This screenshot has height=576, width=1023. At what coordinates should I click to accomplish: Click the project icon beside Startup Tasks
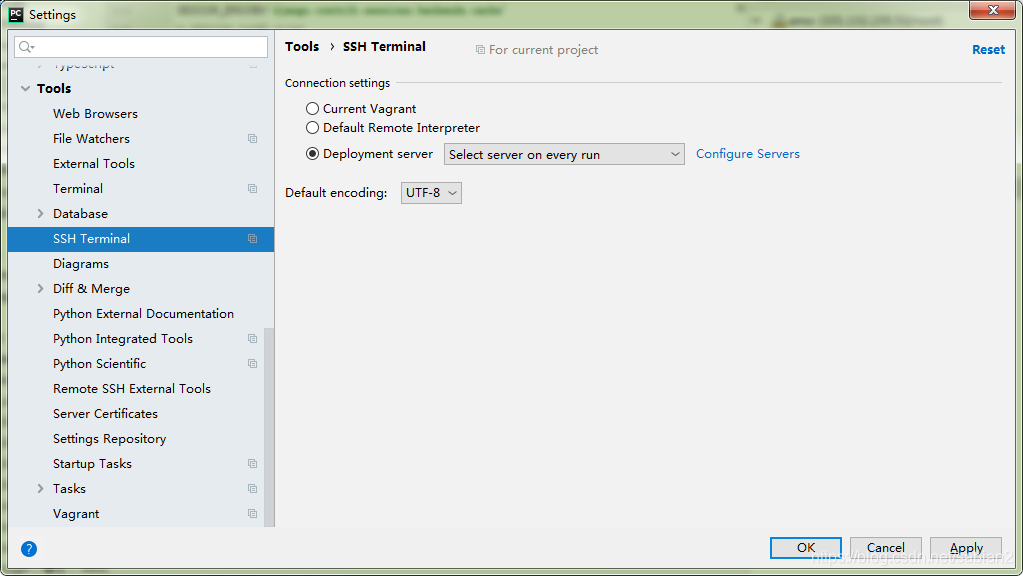[x=252, y=464]
